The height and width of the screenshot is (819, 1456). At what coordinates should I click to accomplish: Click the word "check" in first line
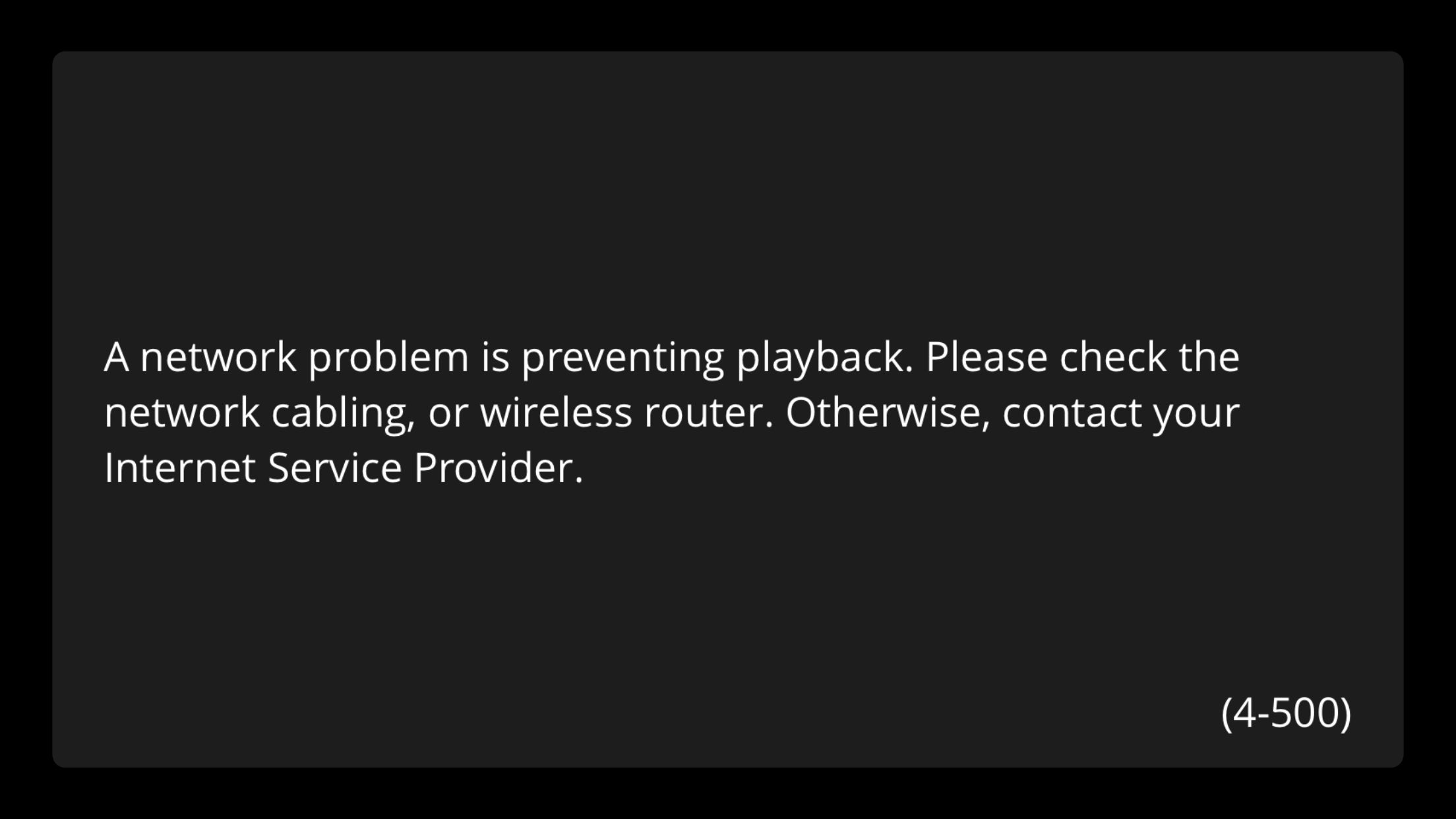coord(1113,357)
